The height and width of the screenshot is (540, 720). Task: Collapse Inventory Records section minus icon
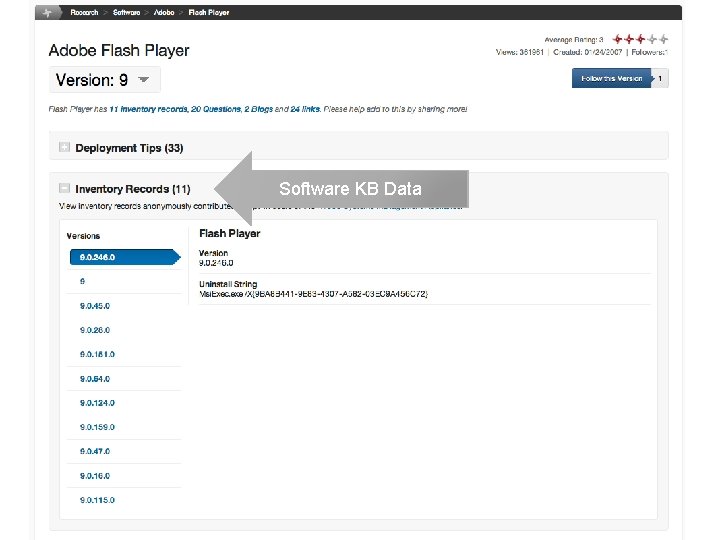(x=64, y=188)
